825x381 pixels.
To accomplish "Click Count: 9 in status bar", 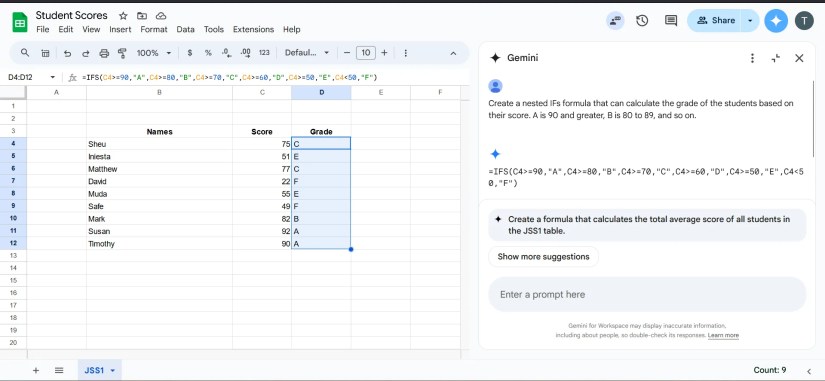I will [x=770, y=370].
